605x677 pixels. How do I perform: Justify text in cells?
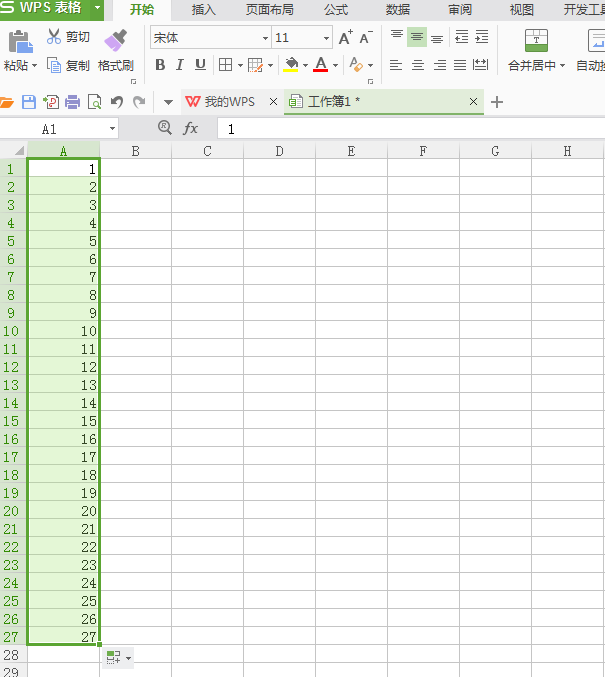tap(460, 65)
